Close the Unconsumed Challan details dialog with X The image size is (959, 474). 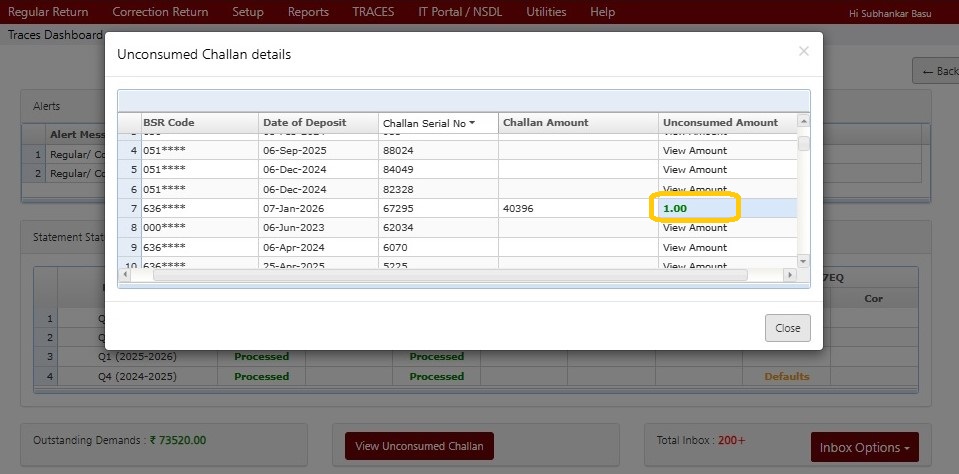point(803,51)
